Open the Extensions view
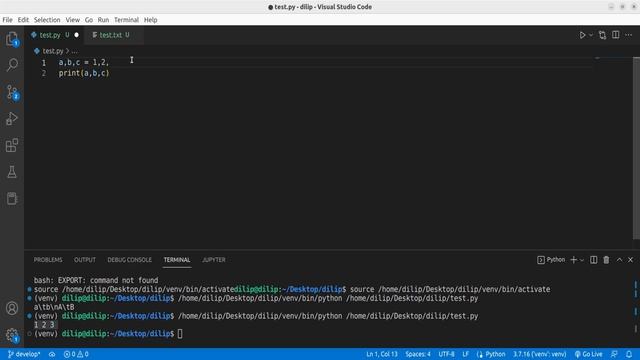Image resolution: width=640 pixels, height=360 pixels. pos(12,145)
